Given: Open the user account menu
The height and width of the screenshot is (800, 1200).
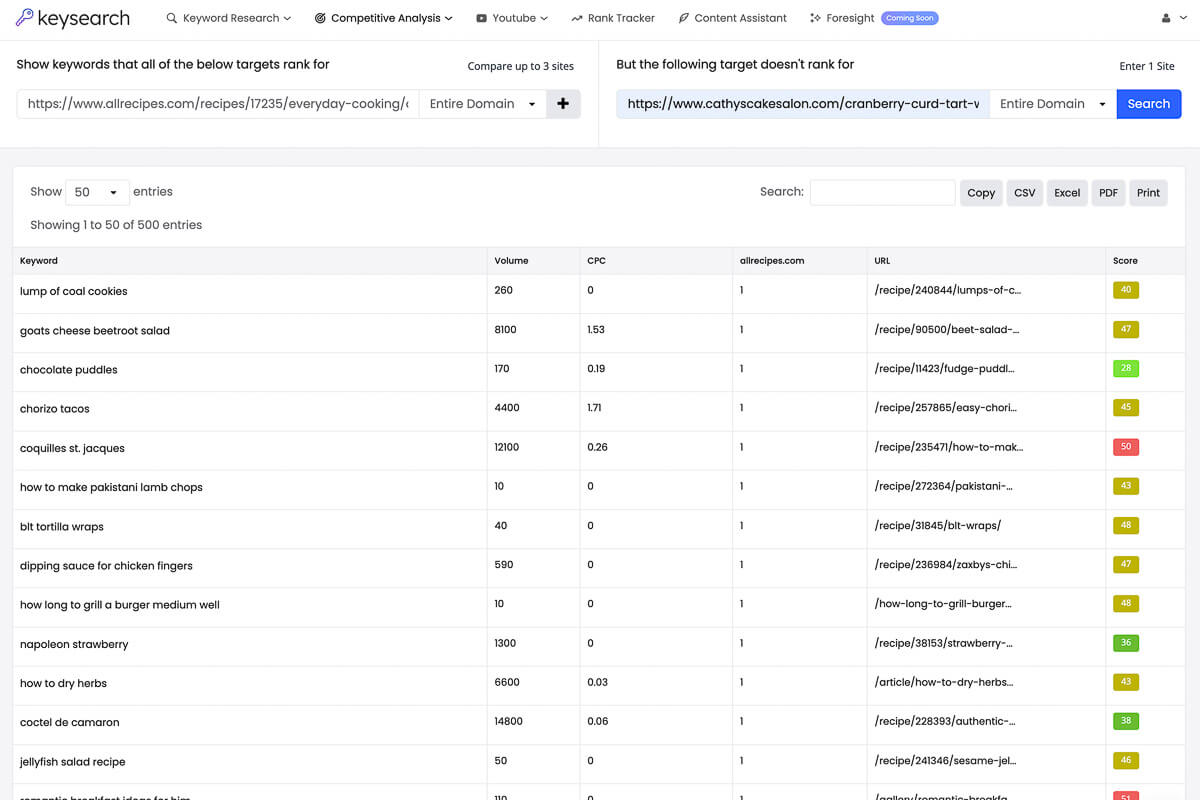Looking at the screenshot, I should pos(1172,18).
